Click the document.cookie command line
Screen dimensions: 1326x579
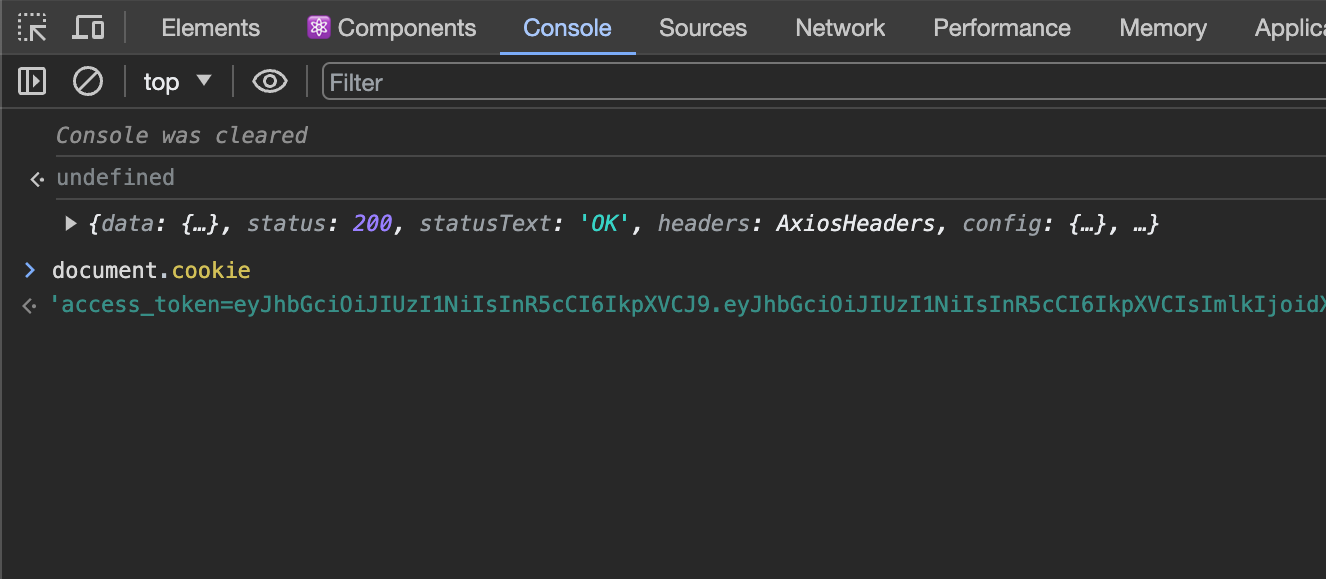point(151,271)
